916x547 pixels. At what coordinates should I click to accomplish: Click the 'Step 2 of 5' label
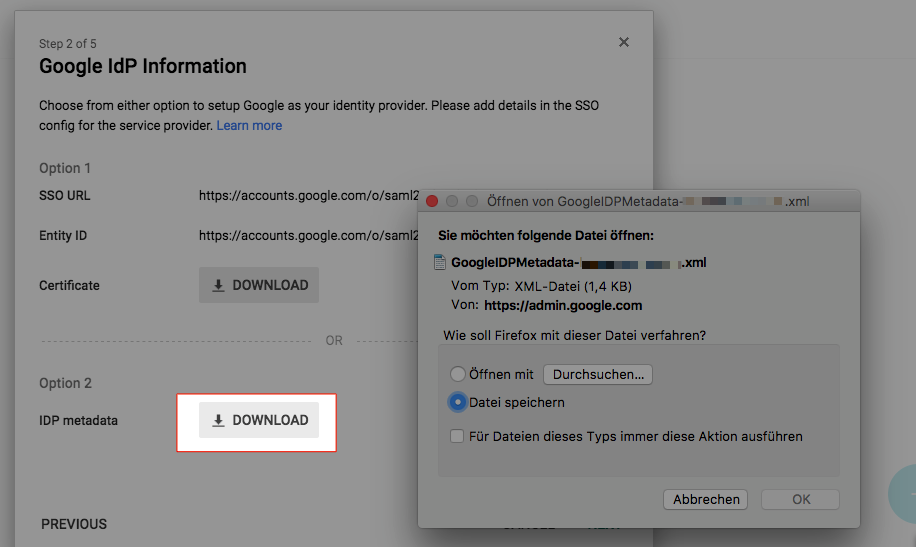click(x=68, y=44)
